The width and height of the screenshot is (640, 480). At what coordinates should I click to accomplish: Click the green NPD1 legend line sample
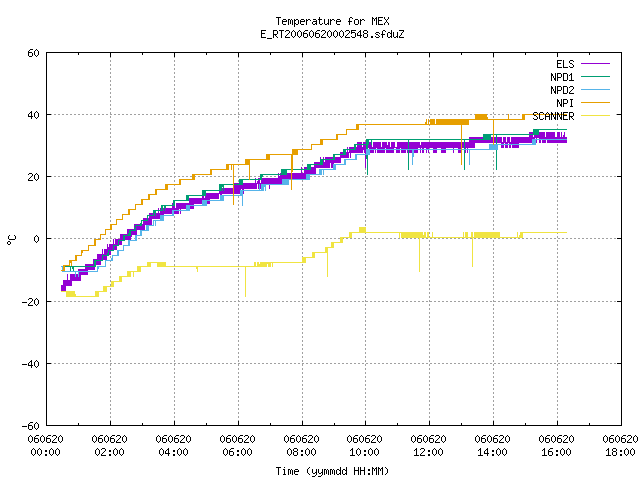[x=595, y=77]
